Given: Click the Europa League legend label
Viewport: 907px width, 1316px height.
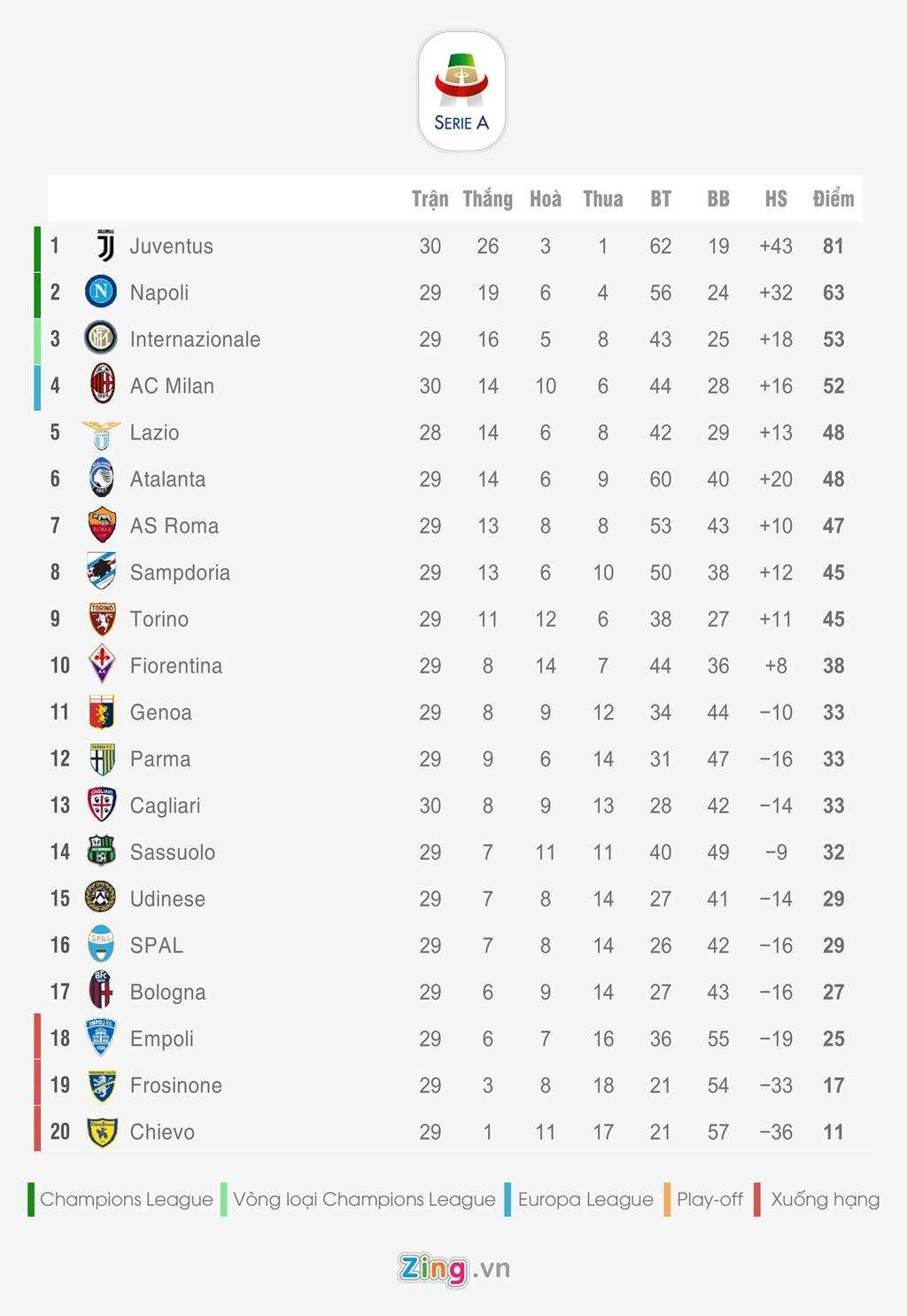Looking at the screenshot, I should [585, 1199].
